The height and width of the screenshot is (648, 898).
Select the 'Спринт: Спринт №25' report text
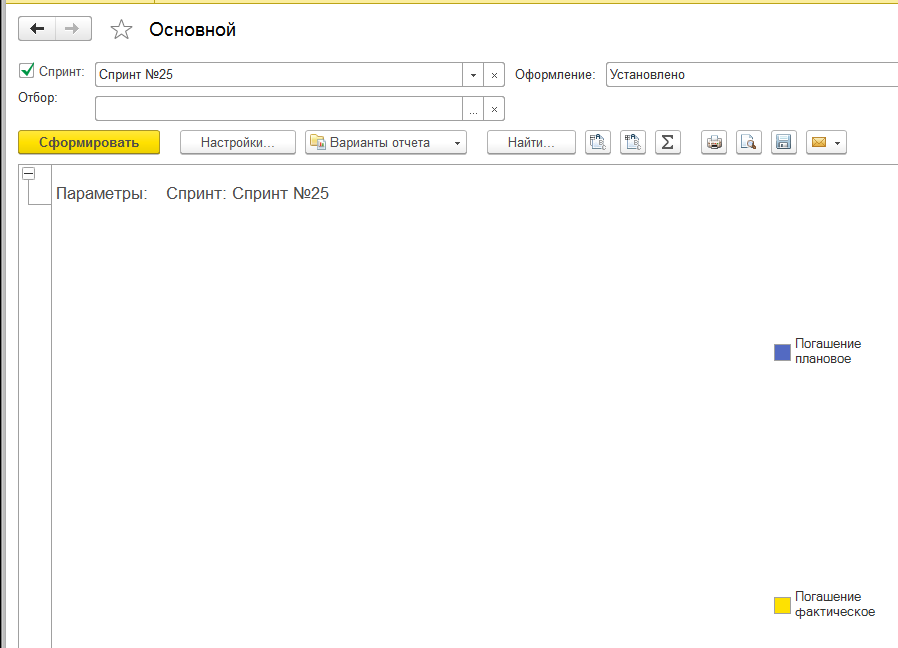[x=247, y=194]
